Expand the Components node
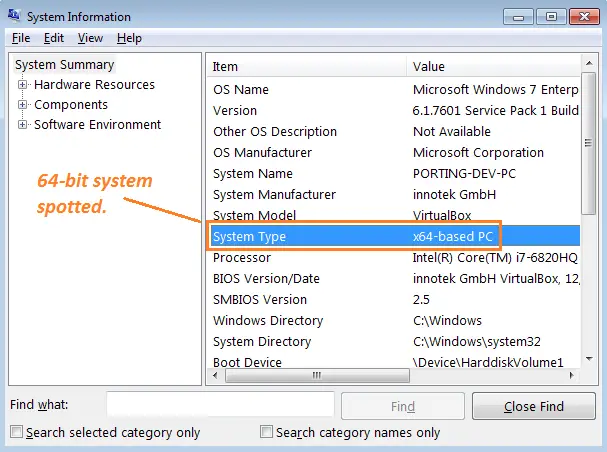The image size is (607, 452). (22, 104)
